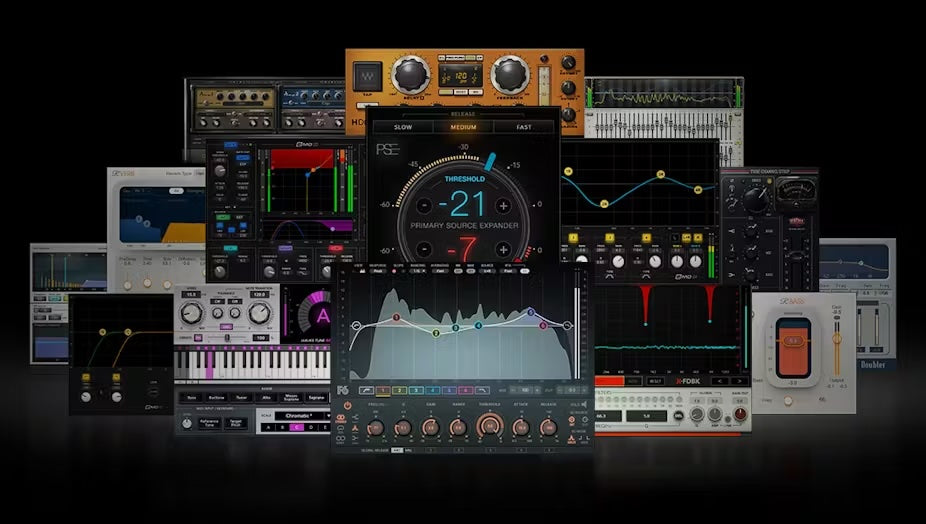Select the Slow release option
This screenshot has height=524, width=926.
[403, 127]
